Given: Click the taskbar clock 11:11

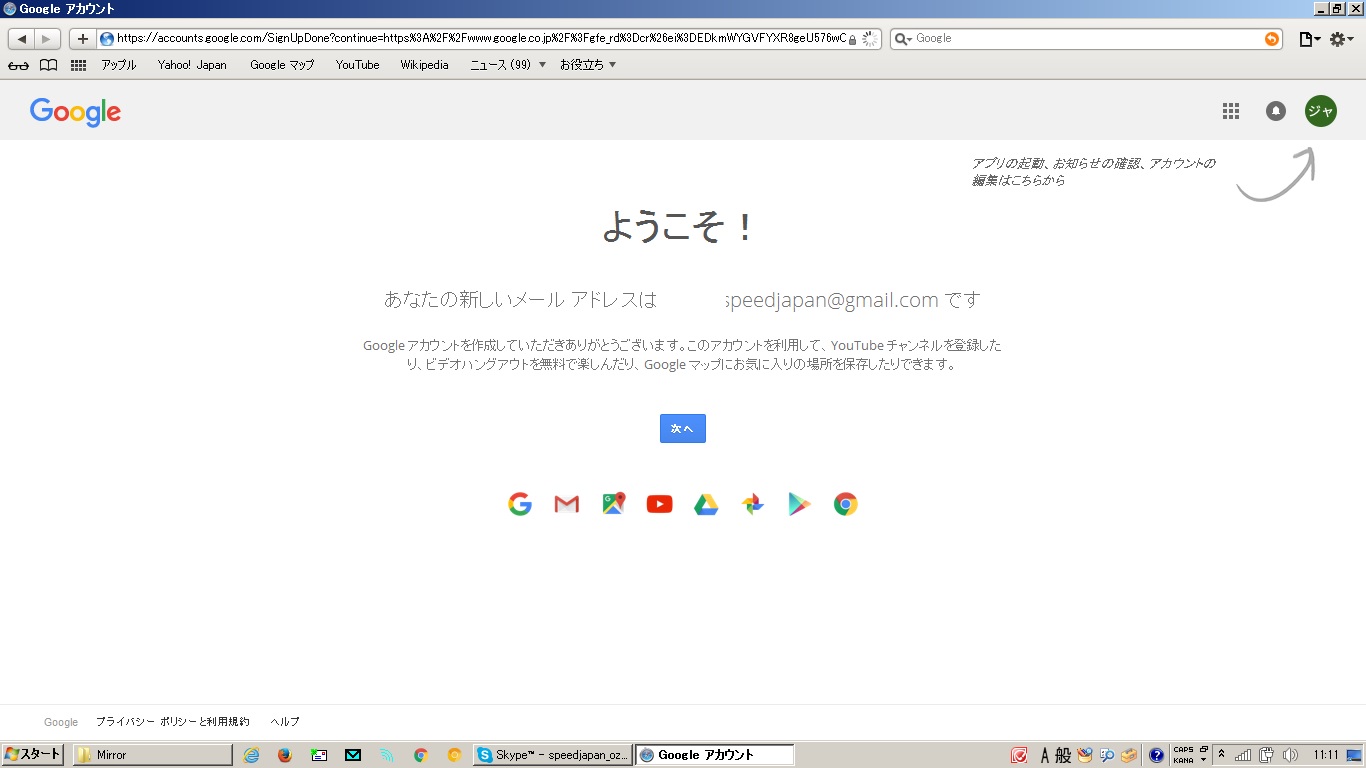Looking at the screenshot, I should pos(1326,755).
